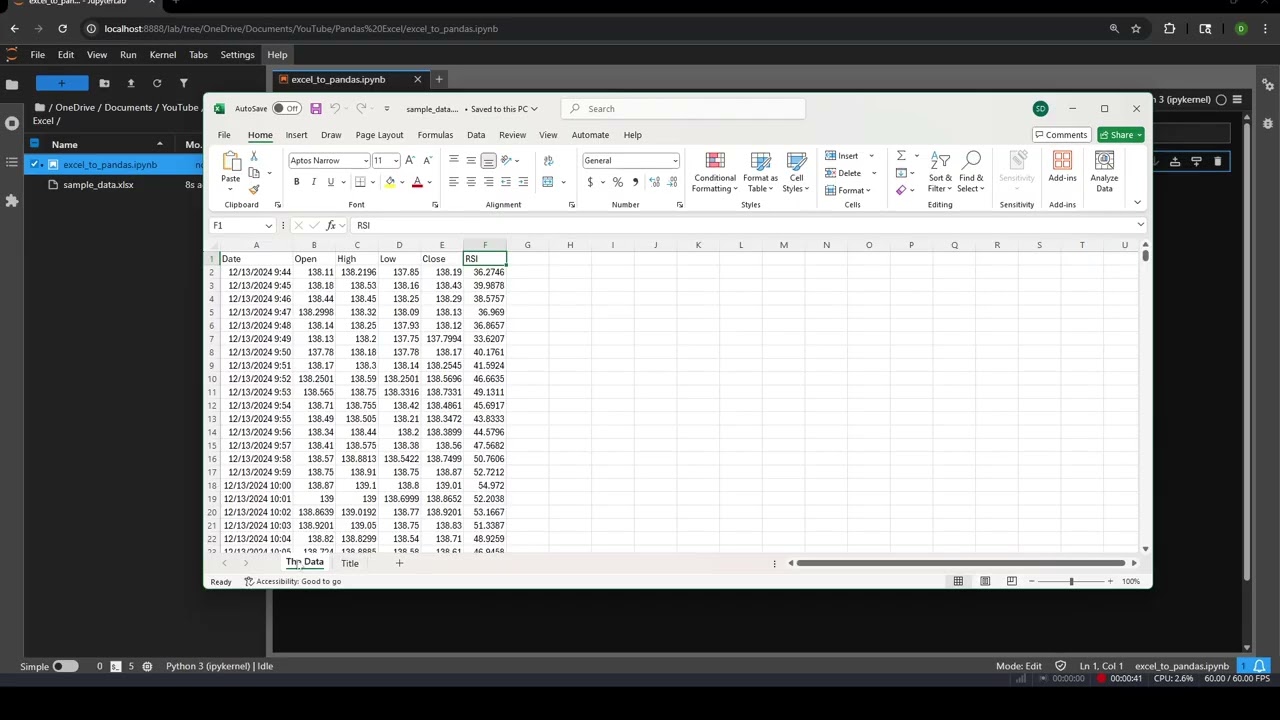Launch Analyze Data in Excel
1280x720 pixels.
tap(1104, 172)
